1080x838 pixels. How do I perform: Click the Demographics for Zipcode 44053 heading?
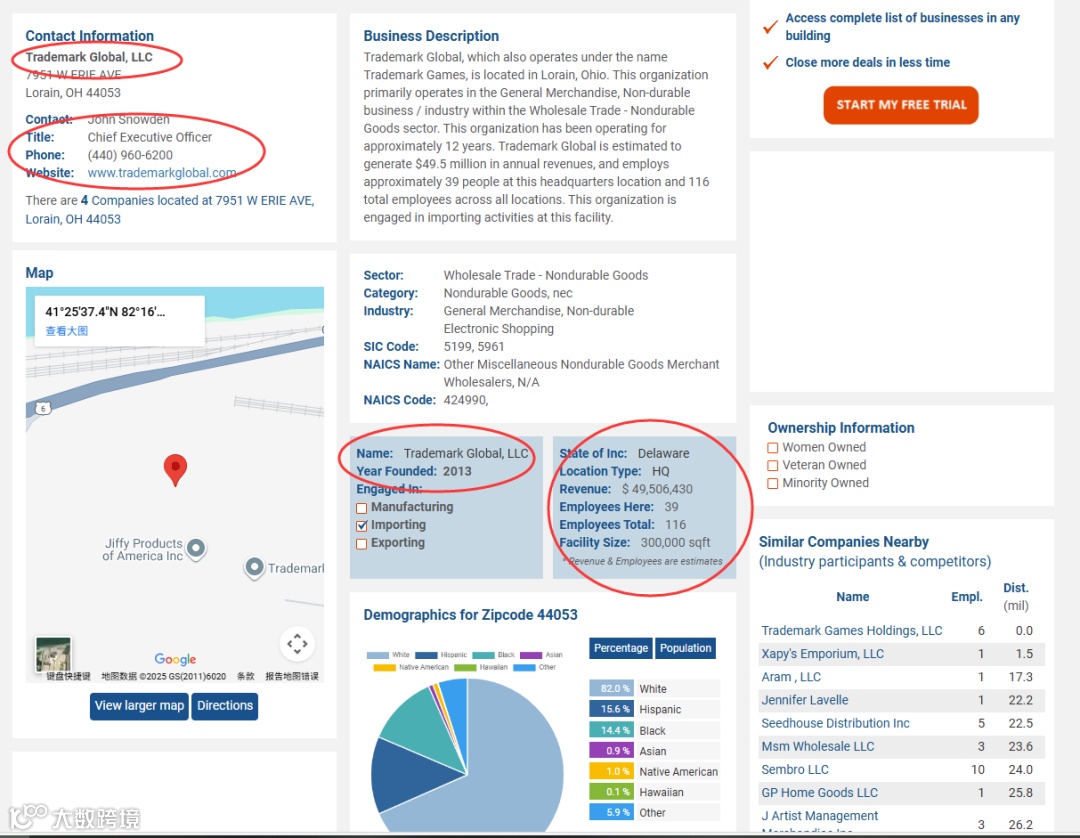(x=470, y=615)
